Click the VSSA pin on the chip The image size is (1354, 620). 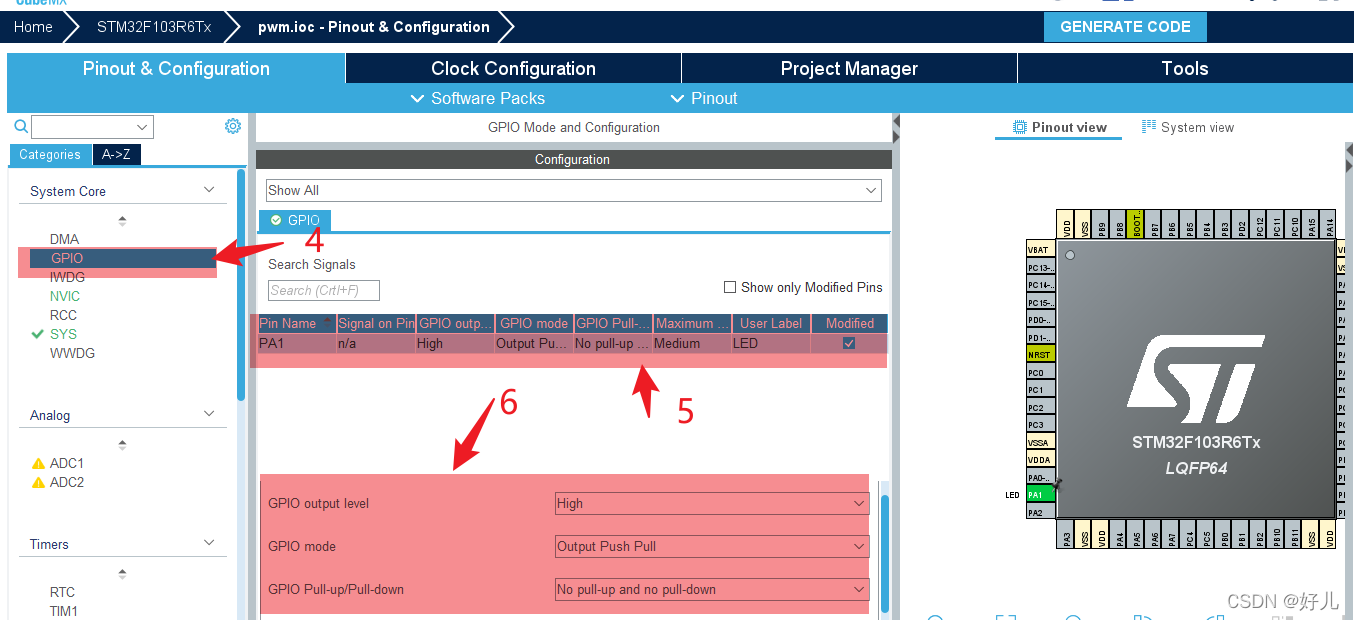click(x=1041, y=442)
